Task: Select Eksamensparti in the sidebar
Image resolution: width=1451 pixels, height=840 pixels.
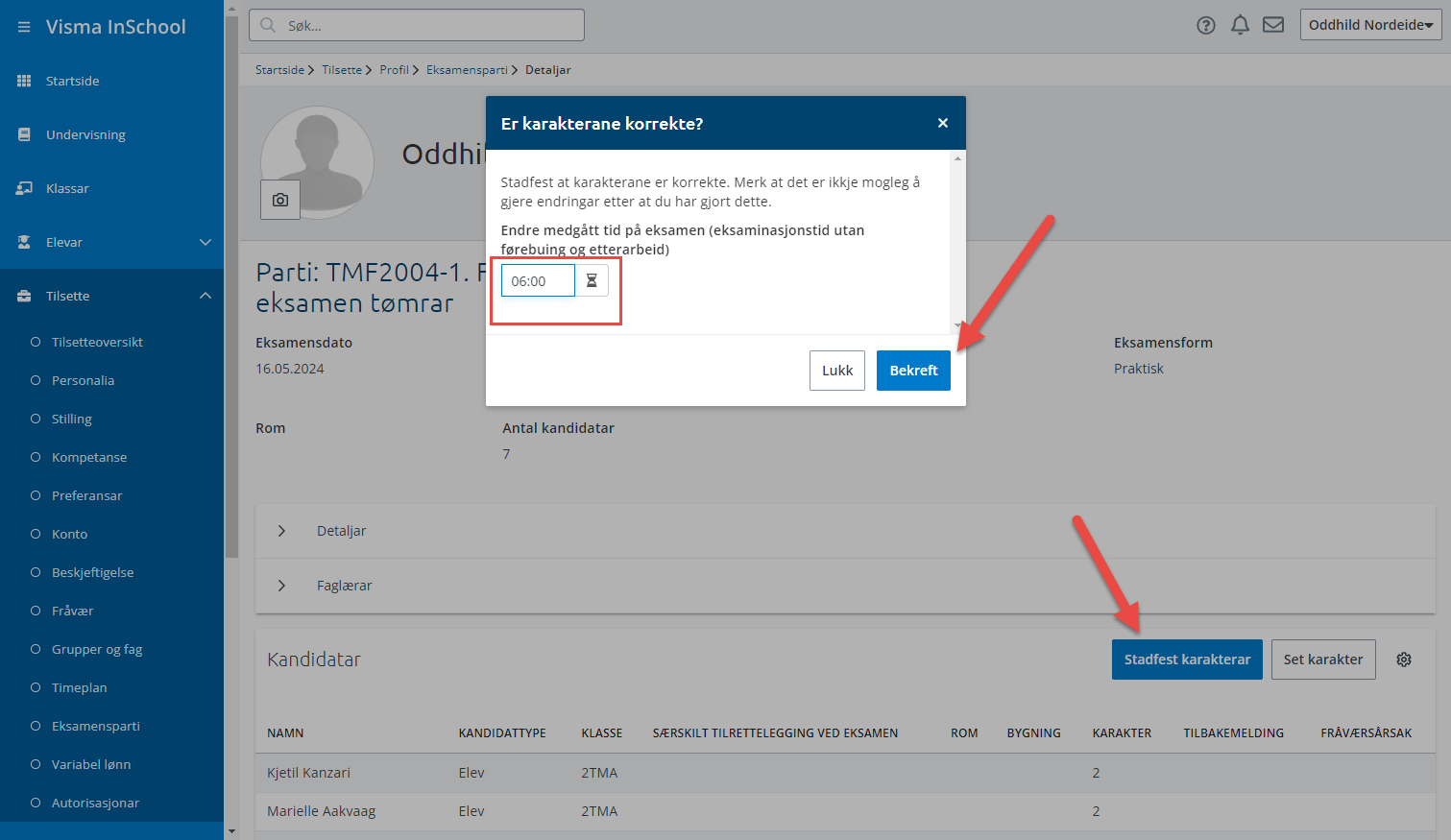Action: (95, 726)
